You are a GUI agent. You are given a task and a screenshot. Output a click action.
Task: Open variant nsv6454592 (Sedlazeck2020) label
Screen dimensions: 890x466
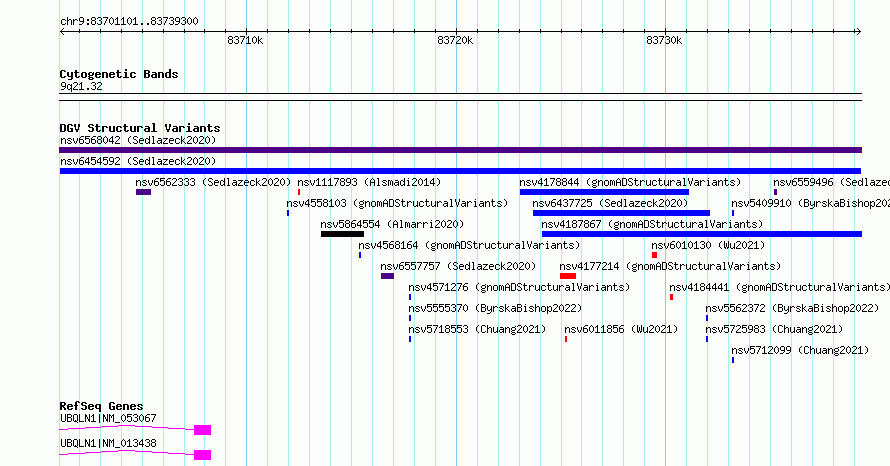coord(138,161)
